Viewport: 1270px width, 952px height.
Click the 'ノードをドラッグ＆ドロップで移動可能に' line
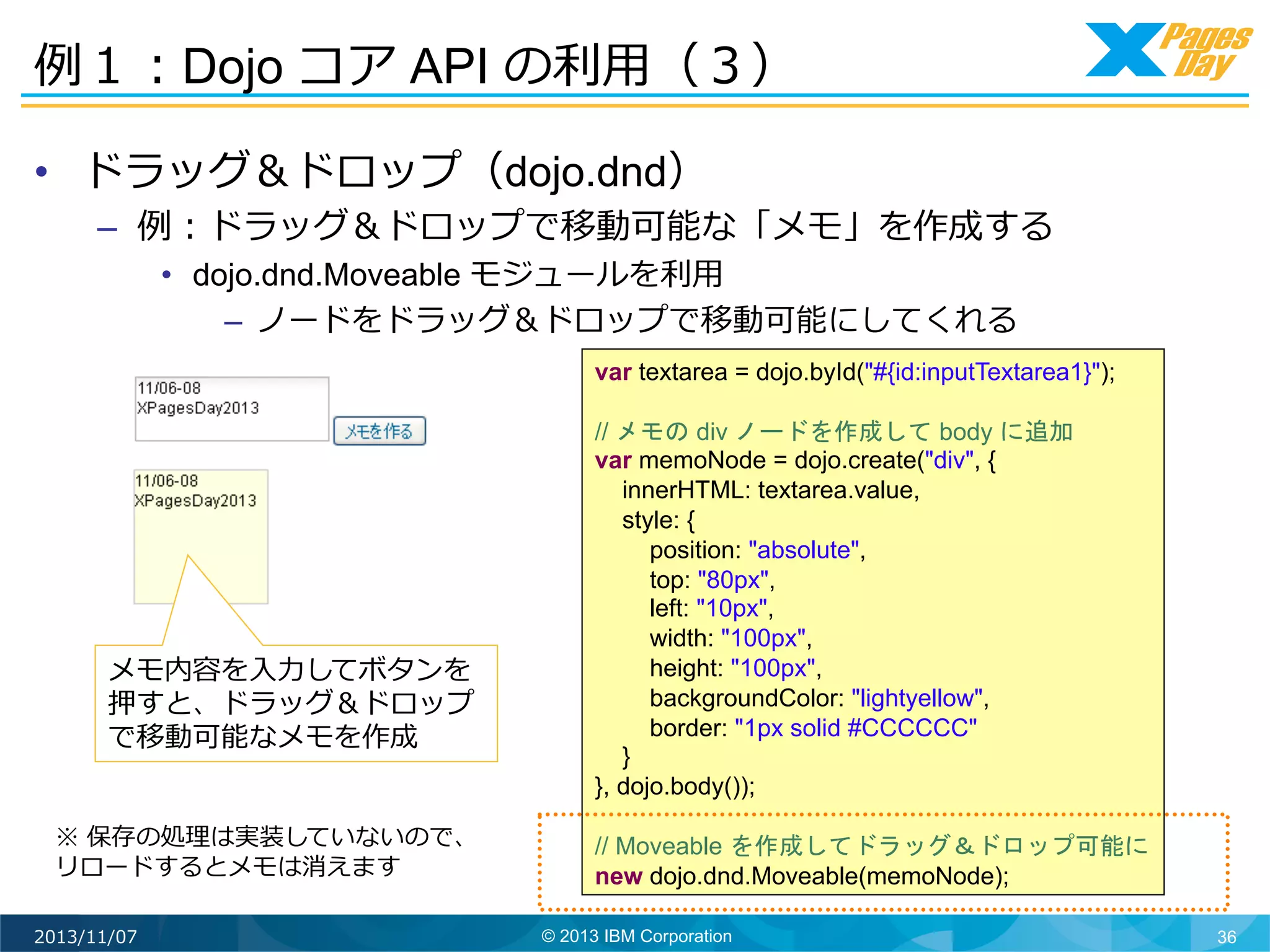click(636, 320)
